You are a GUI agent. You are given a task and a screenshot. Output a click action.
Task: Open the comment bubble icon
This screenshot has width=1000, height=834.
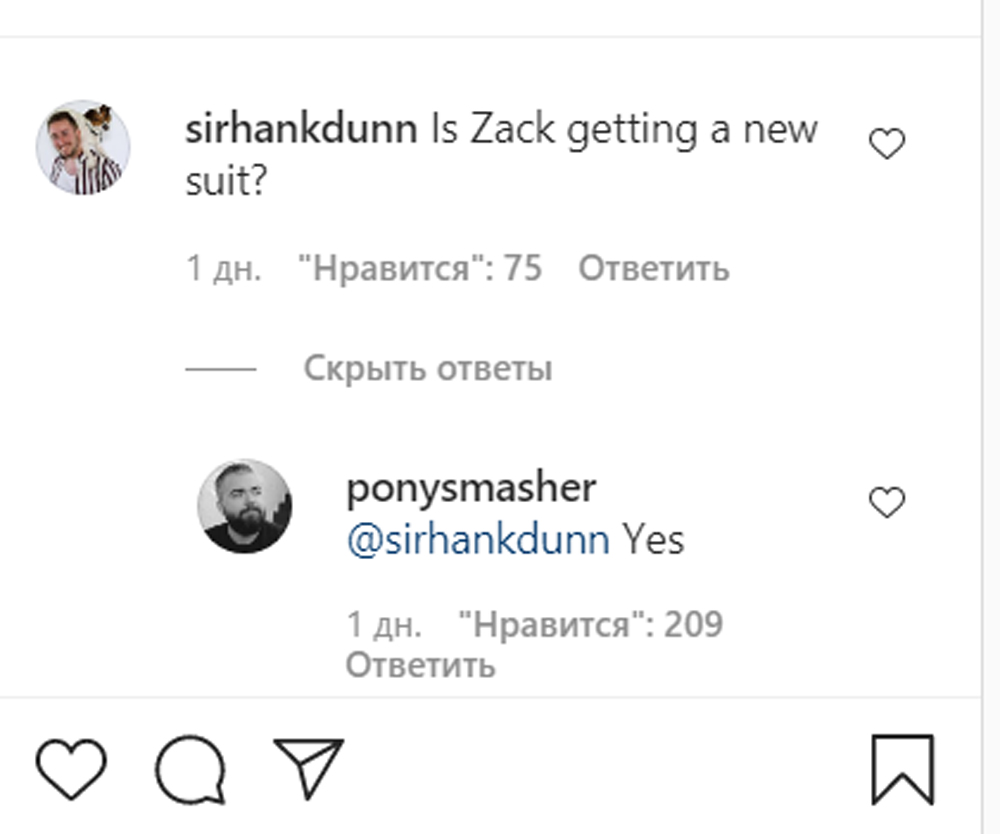(190, 769)
